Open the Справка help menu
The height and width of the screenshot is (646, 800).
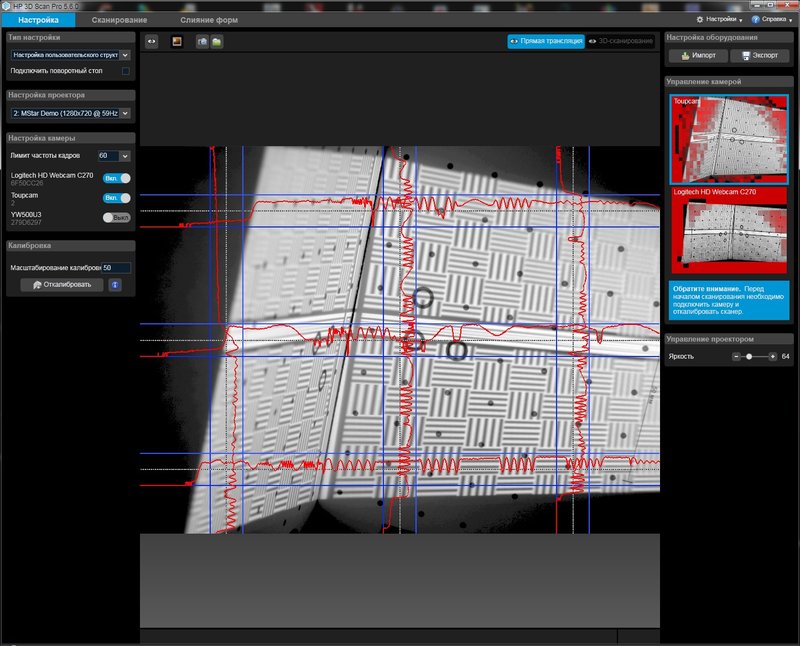(x=772, y=19)
